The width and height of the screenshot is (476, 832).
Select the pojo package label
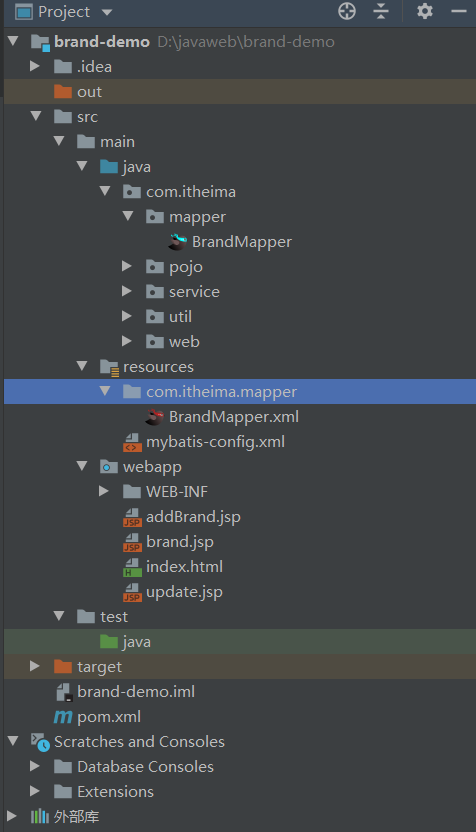pos(186,267)
